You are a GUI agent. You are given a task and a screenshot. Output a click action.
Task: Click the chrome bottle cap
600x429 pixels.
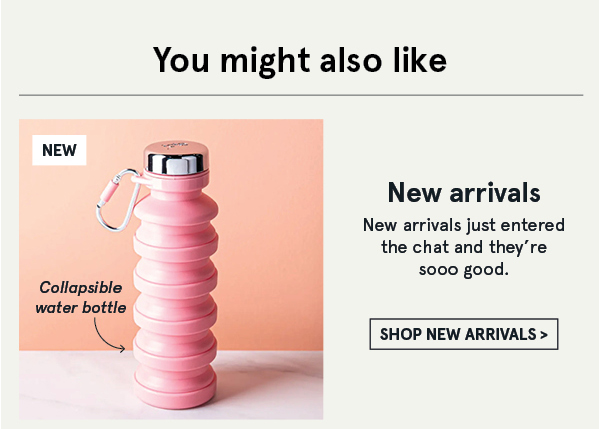point(176,158)
